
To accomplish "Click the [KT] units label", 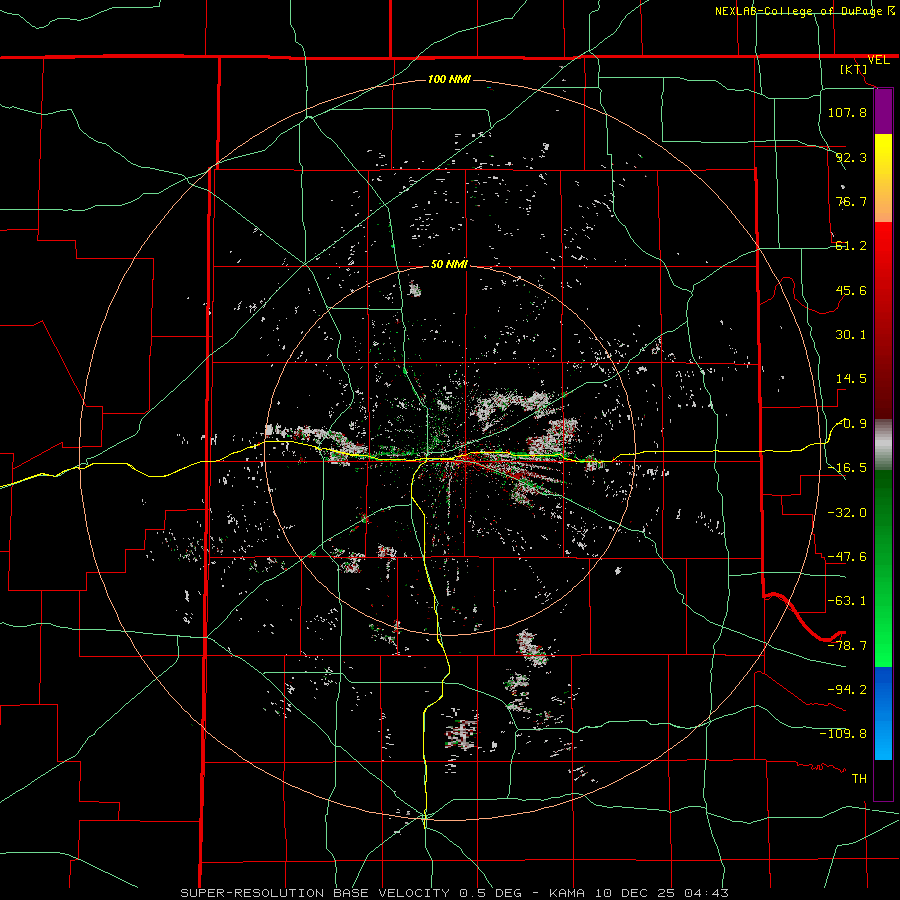I will tap(854, 69).
